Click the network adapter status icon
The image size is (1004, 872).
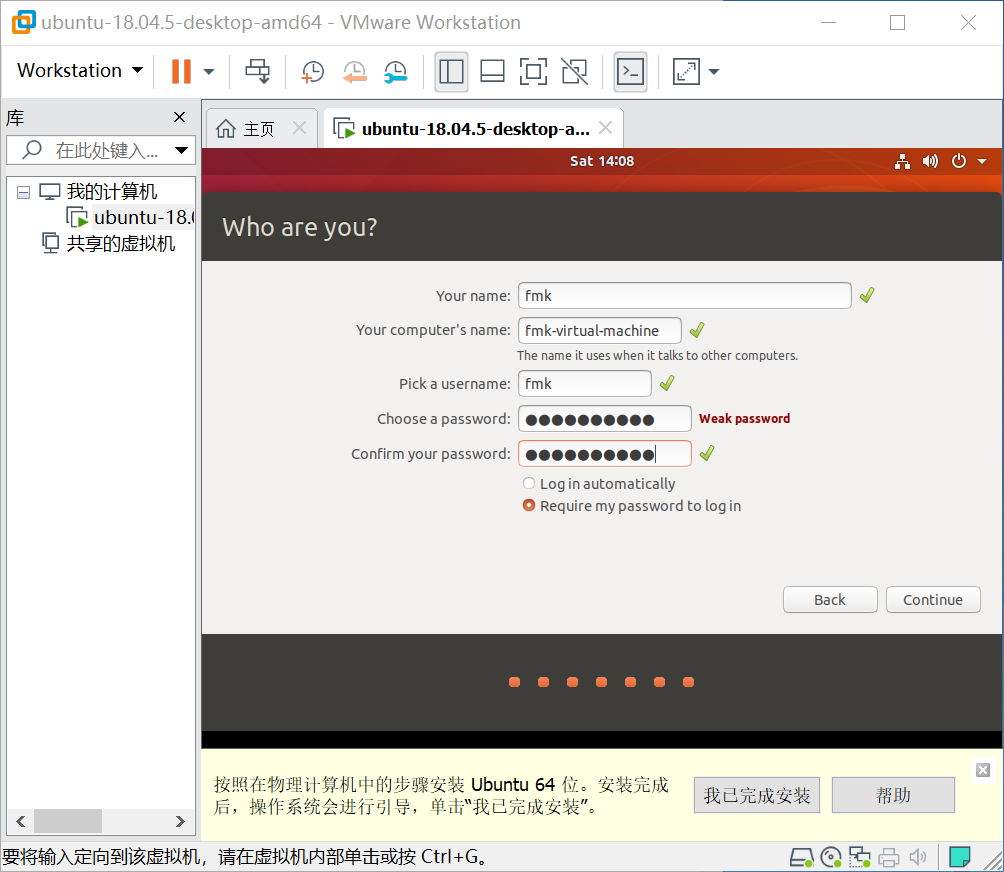[x=859, y=857]
